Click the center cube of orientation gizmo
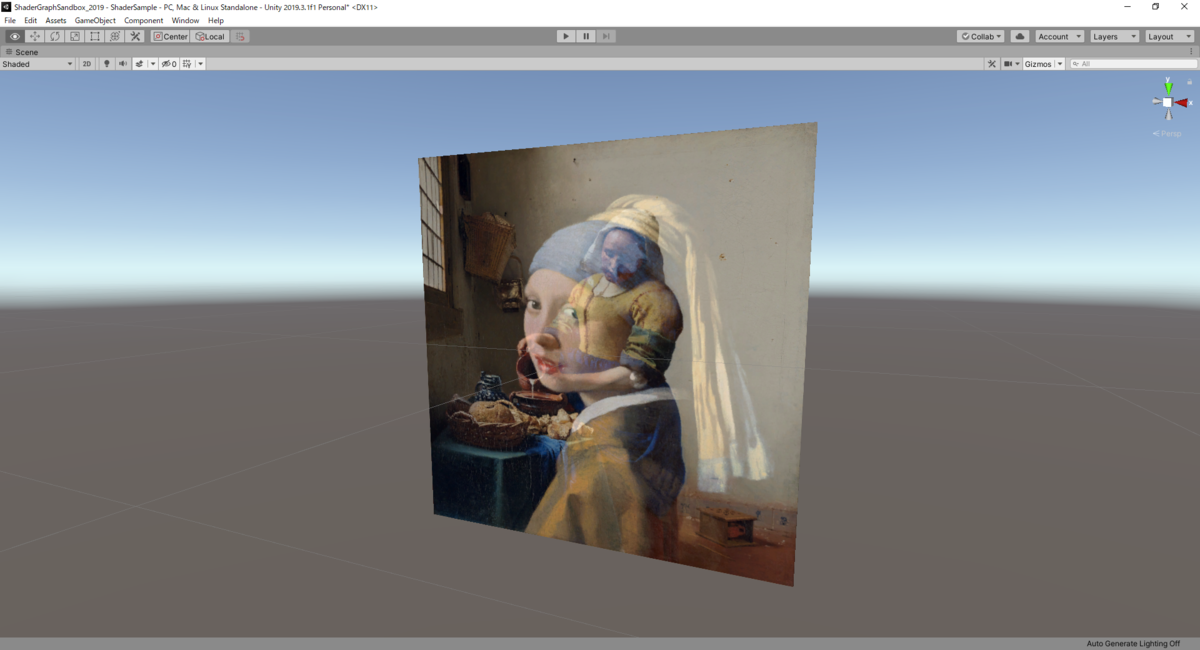Image resolution: width=1200 pixels, height=650 pixels. [1167, 102]
